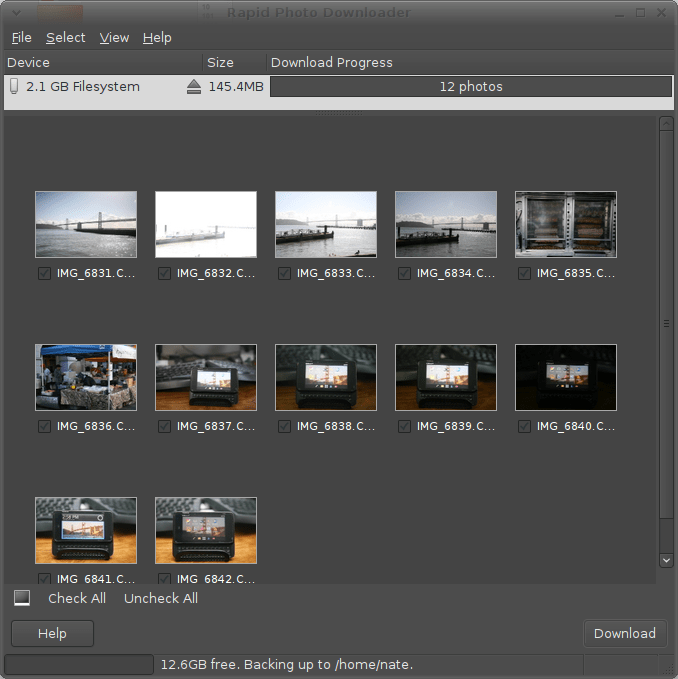This screenshot has width=678, height=679.
Task: Click the 145.4MB size value
Action: point(236,87)
